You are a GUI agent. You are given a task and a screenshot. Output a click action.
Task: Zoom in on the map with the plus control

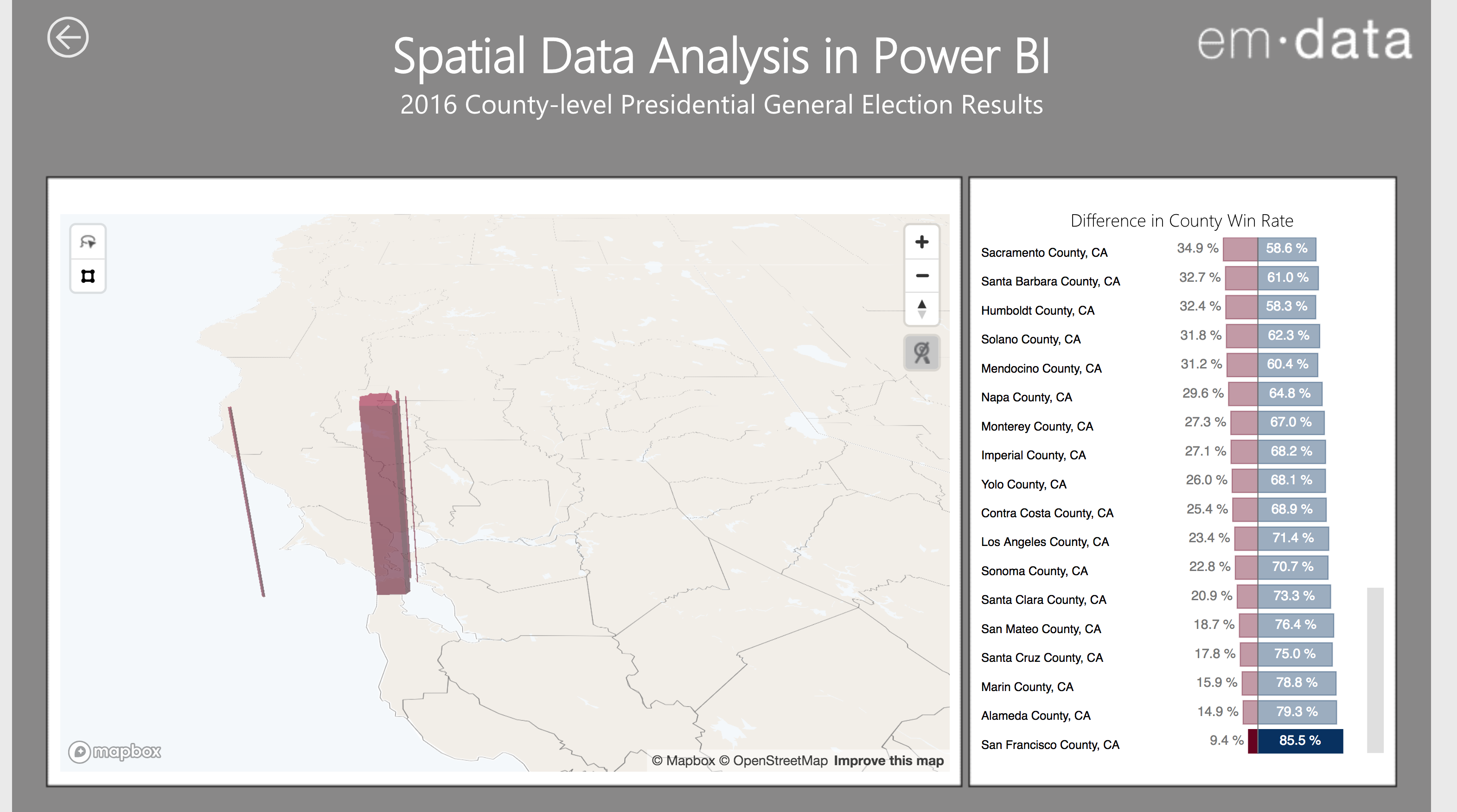click(921, 242)
